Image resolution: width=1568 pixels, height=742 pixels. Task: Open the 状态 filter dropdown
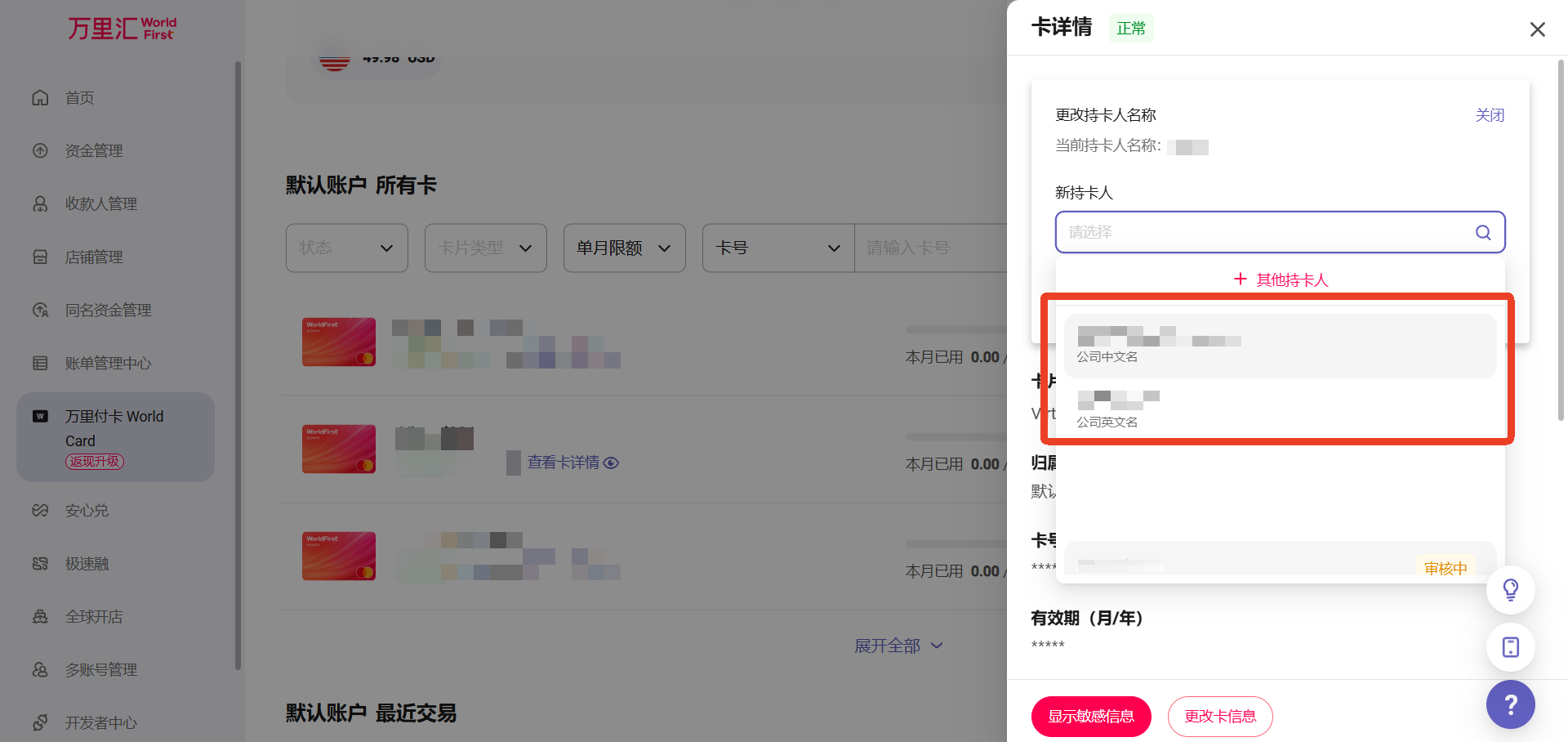[346, 248]
